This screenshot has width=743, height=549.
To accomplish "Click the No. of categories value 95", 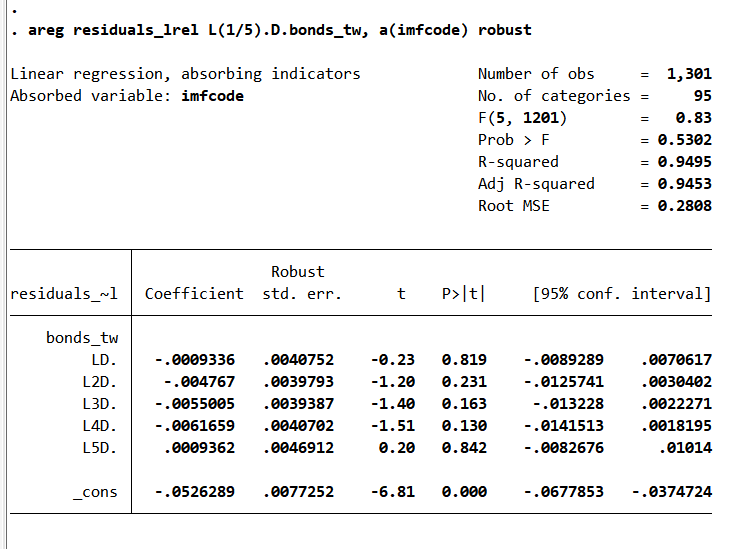I will click(702, 96).
